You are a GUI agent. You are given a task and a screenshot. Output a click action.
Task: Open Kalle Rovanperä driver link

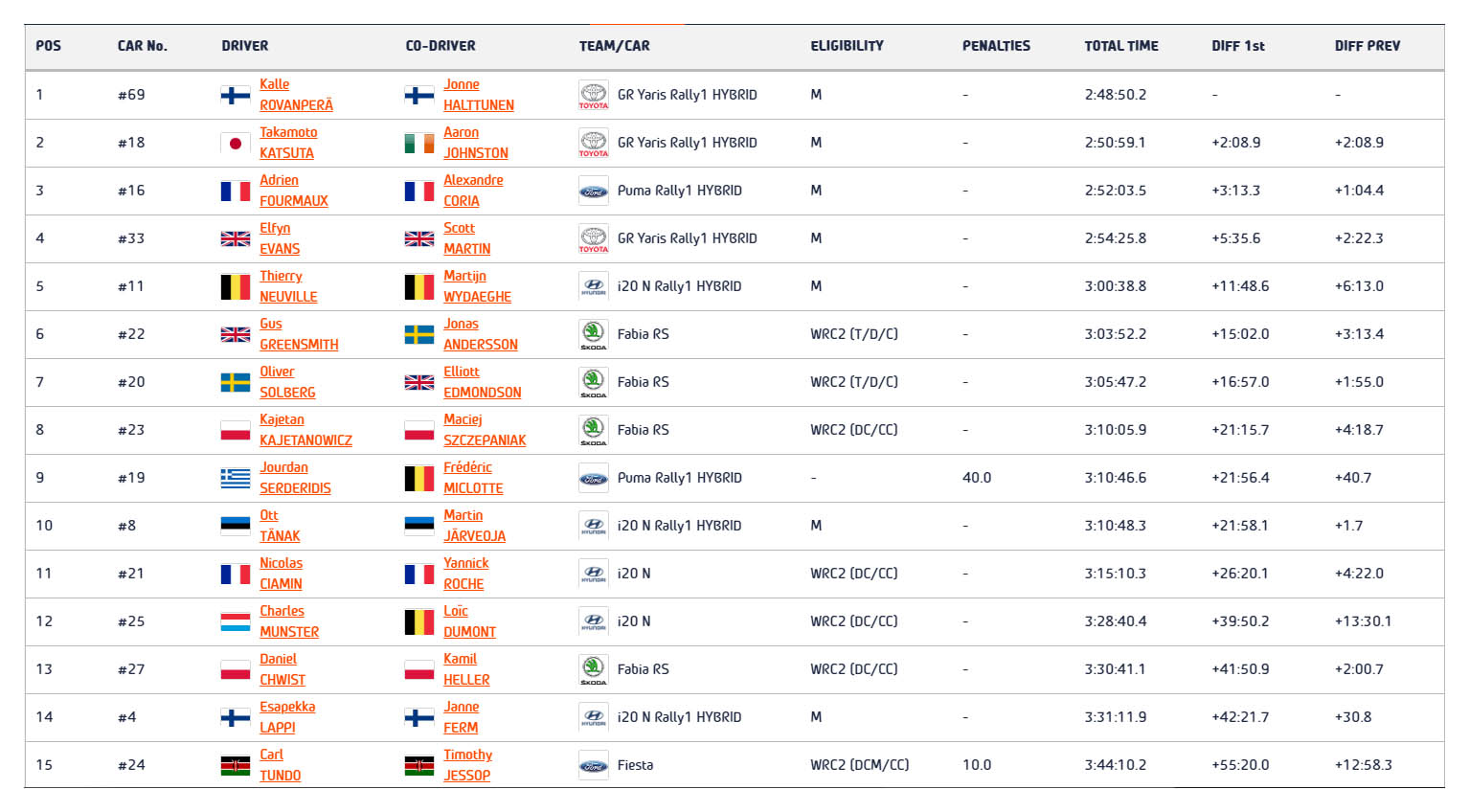(296, 95)
